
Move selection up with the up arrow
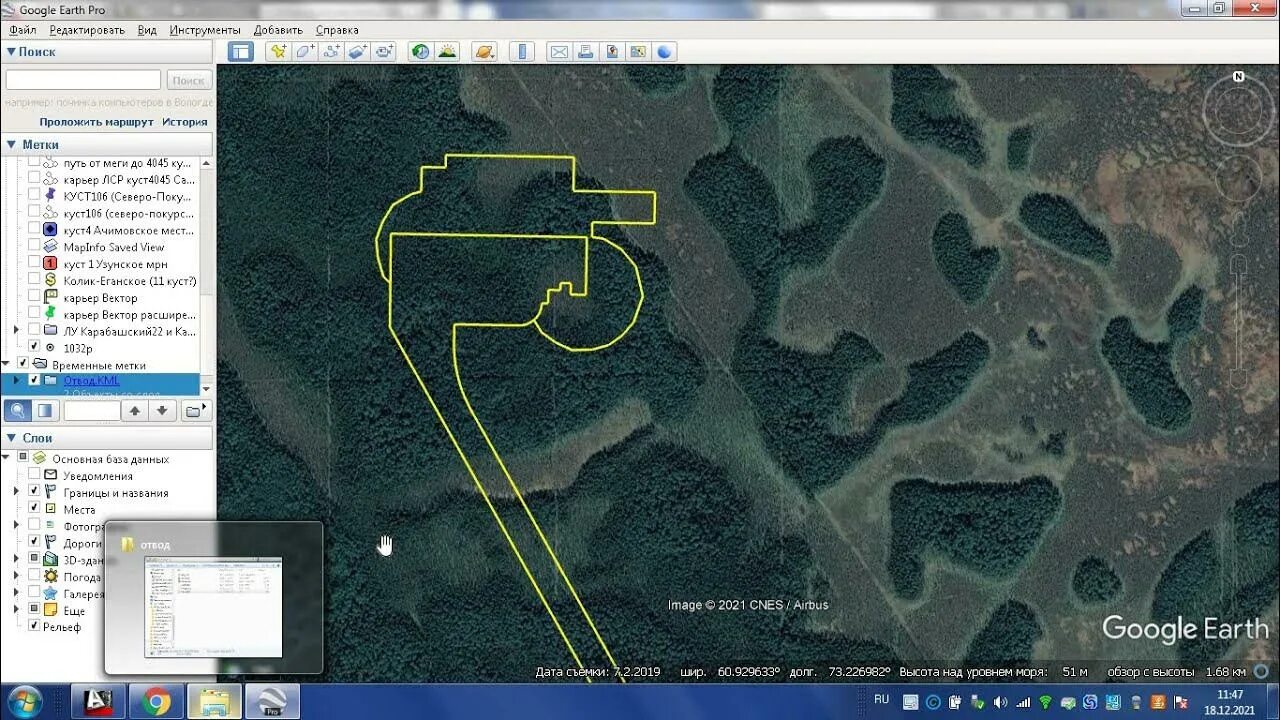pos(135,410)
